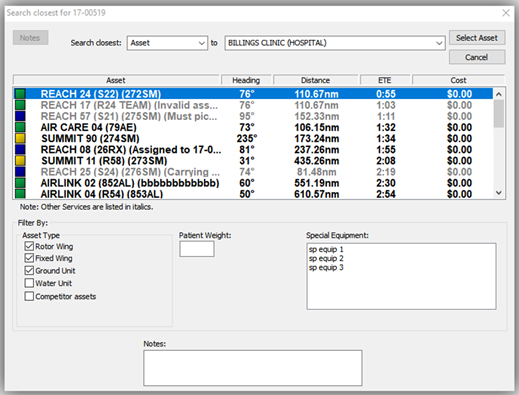Select the REACH 17 (R24 TEAM) row
Image resolution: width=519 pixels, height=395 pixels.
(253, 105)
